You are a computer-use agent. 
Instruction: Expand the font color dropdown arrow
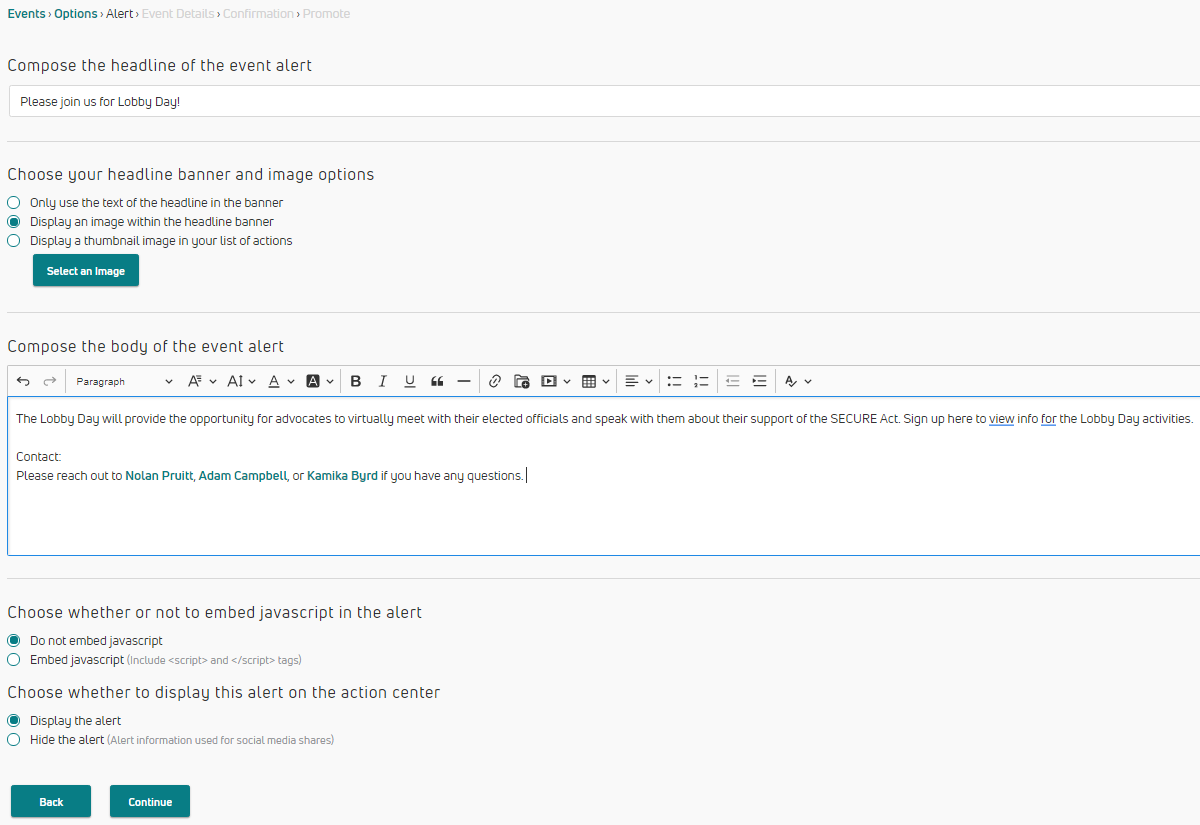[291, 381]
